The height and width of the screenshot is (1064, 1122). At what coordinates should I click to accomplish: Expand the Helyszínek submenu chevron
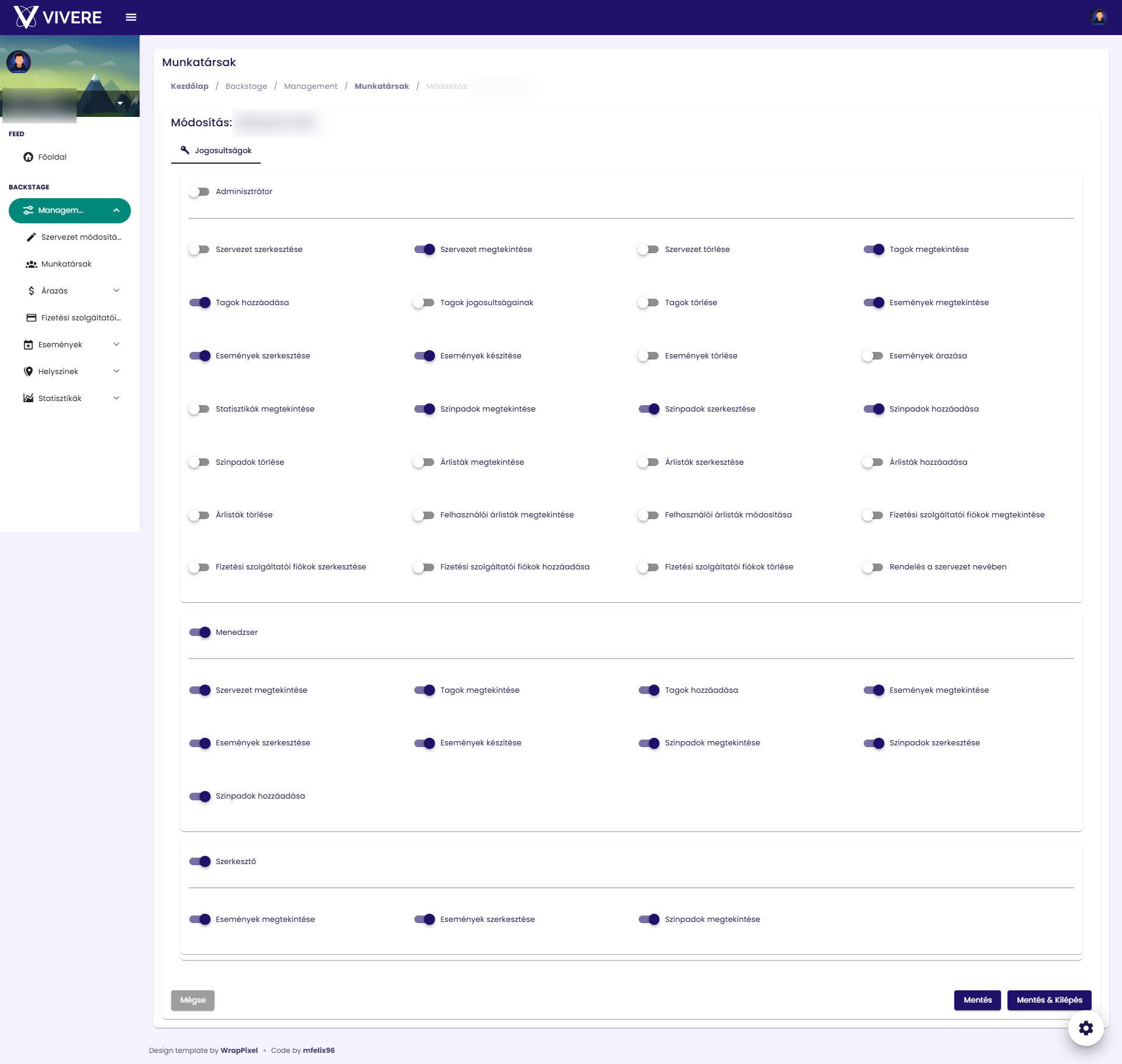click(116, 371)
